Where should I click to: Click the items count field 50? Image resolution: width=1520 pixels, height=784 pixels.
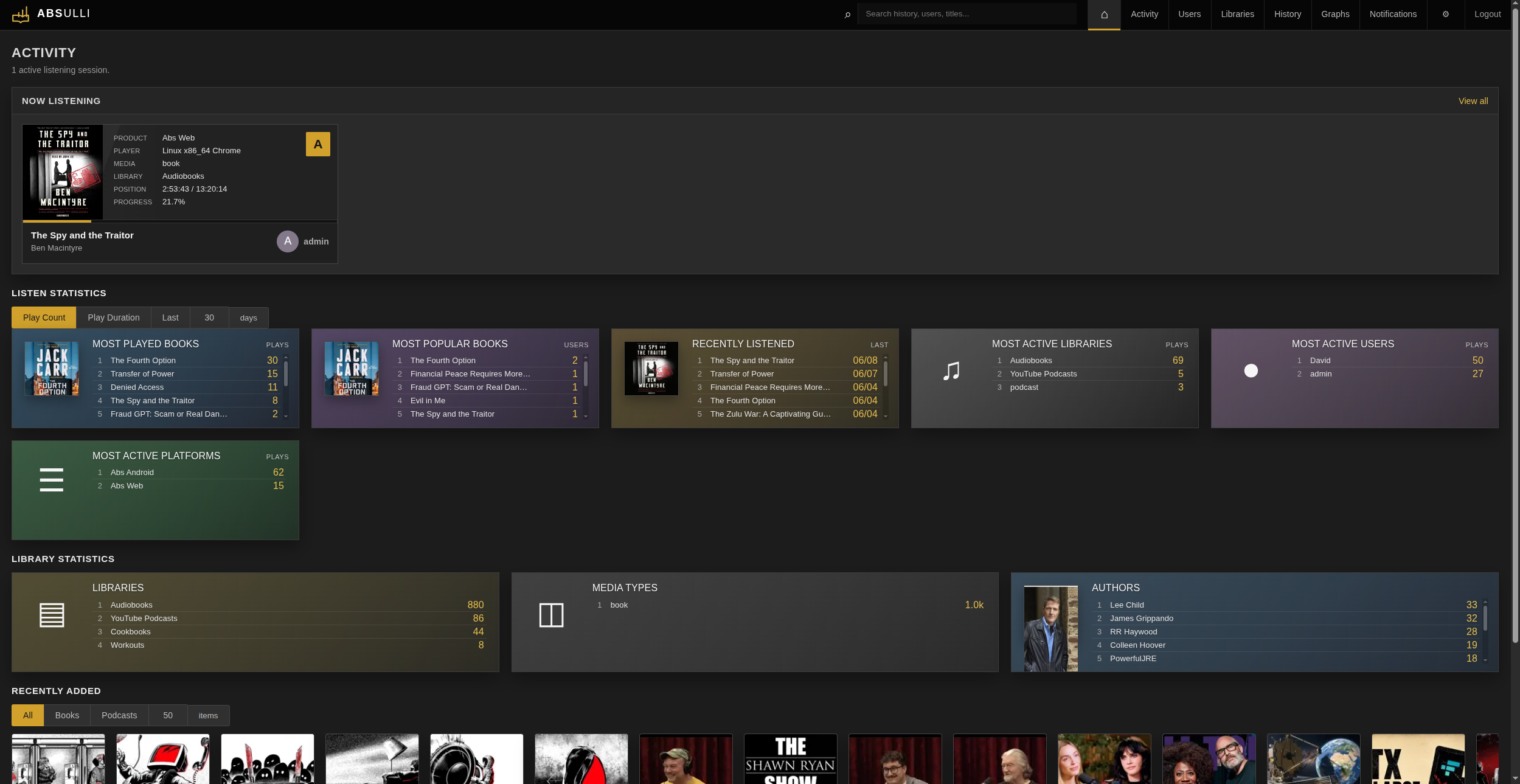[168, 715]
